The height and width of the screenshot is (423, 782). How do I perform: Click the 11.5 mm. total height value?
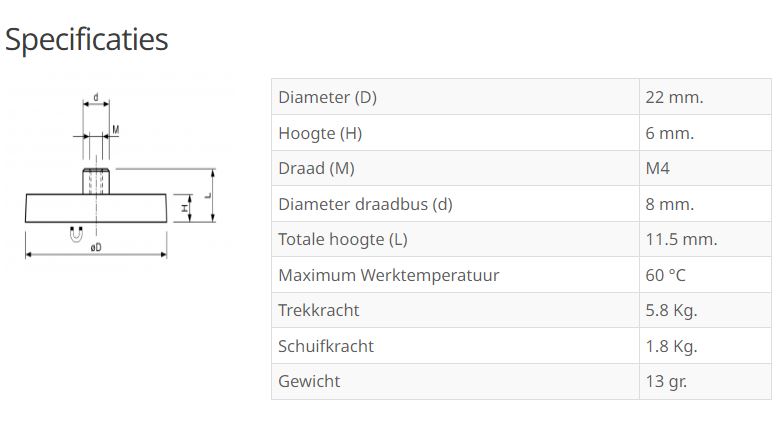click(x=681, y=239)
